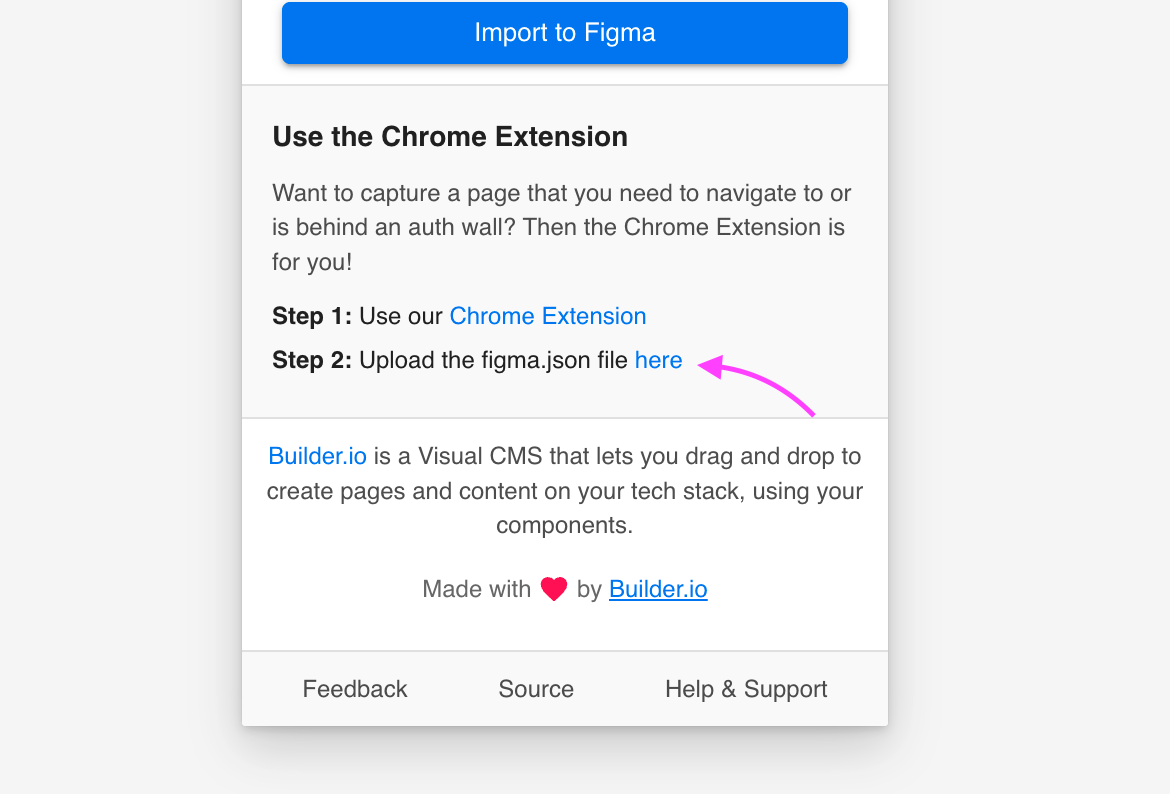1170x794 pixels.
Task: Open Source from the footer menu
Action: click(x=535, y=689)
